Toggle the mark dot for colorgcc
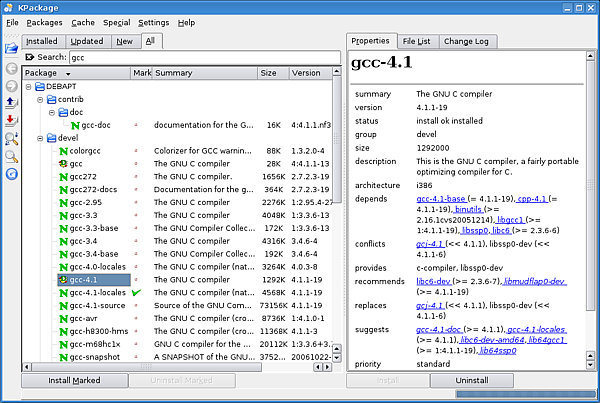This screenshot has width=600, height=403. tap(137, 150)
